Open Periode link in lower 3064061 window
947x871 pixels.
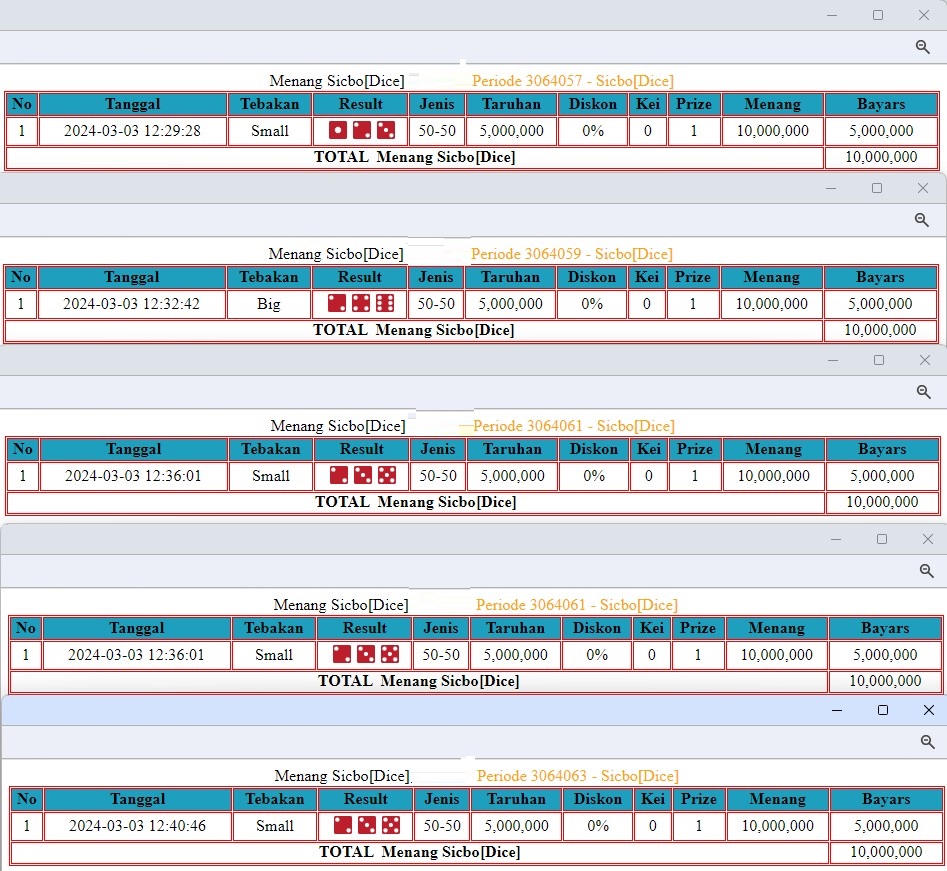coord(577,605)
